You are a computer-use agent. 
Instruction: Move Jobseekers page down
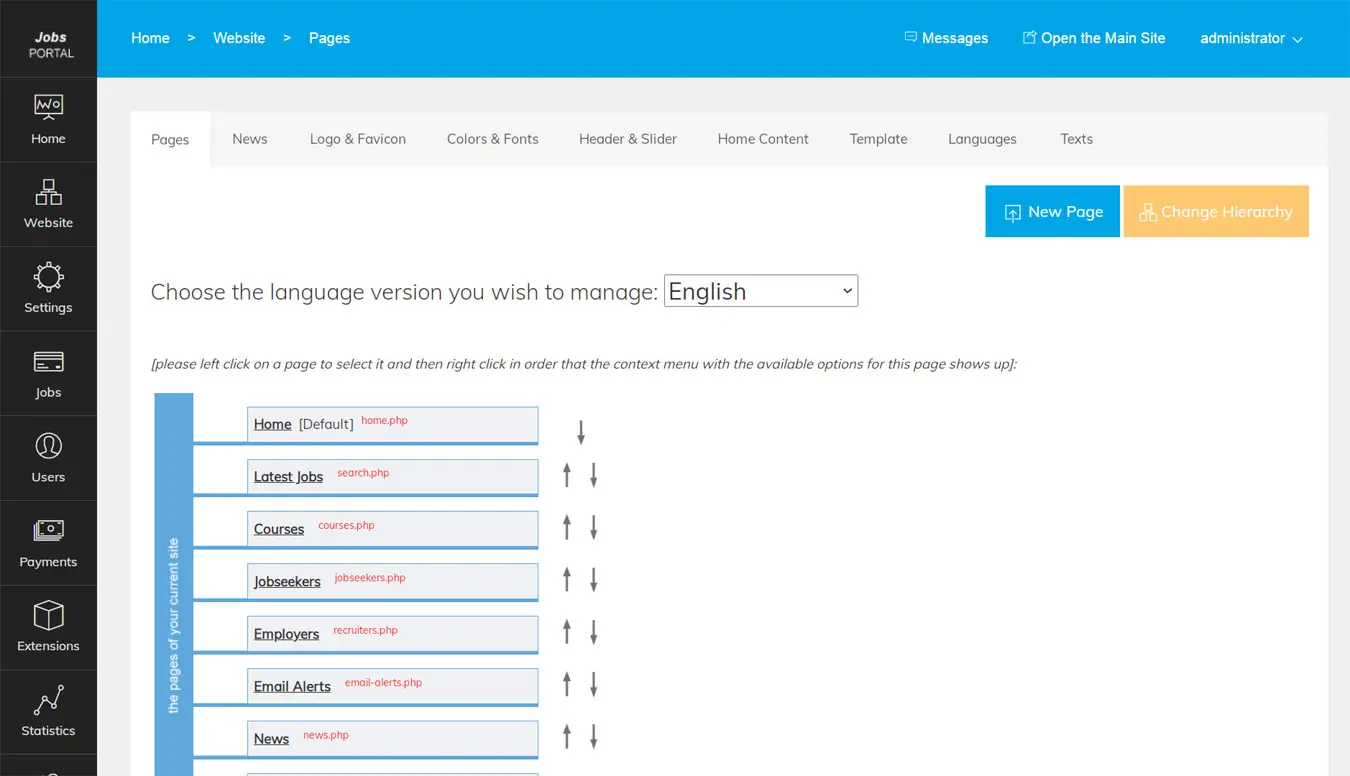click(x=593, y=579)
